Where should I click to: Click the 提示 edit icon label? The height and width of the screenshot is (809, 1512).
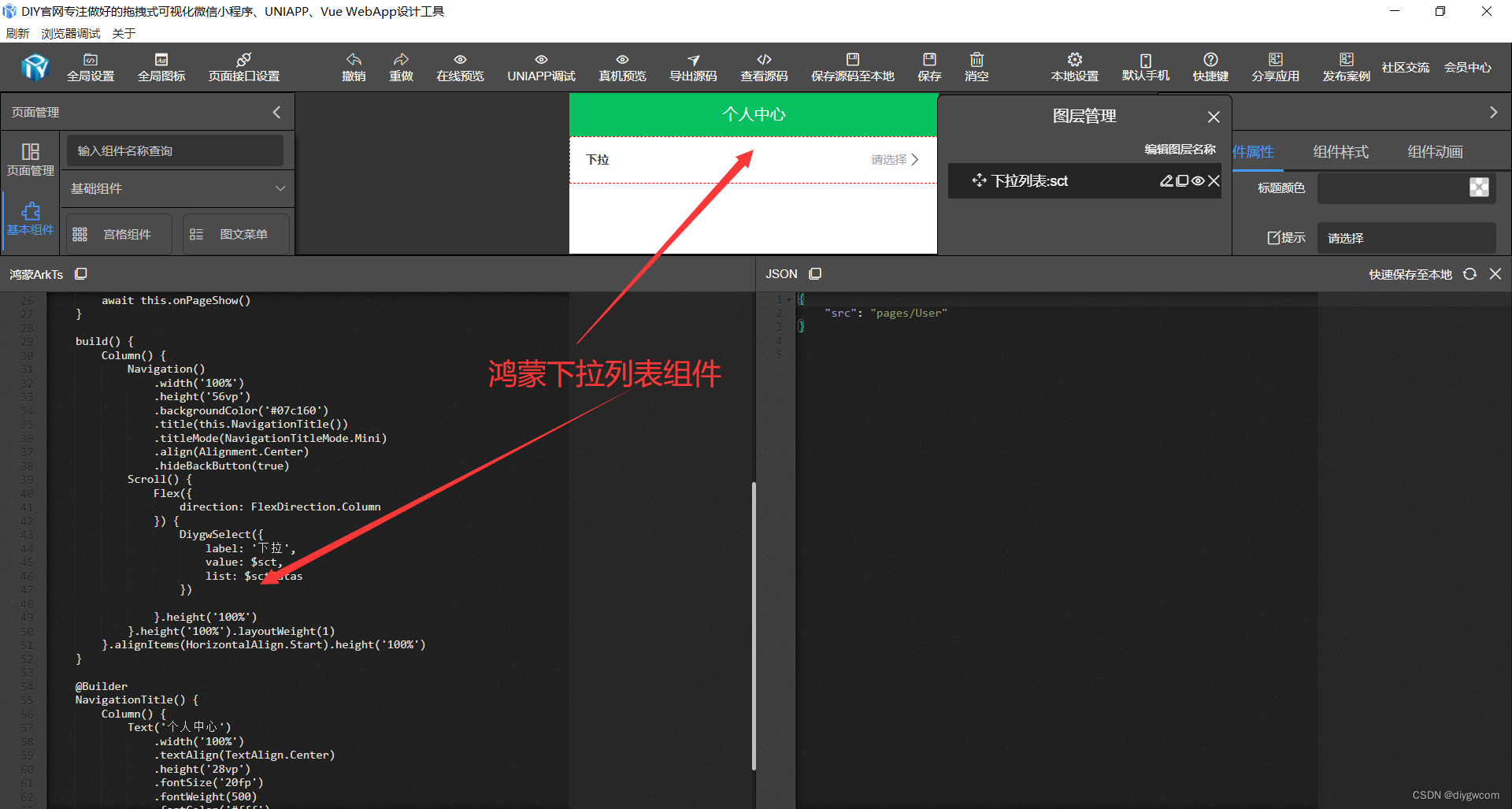click(1286, 238)
